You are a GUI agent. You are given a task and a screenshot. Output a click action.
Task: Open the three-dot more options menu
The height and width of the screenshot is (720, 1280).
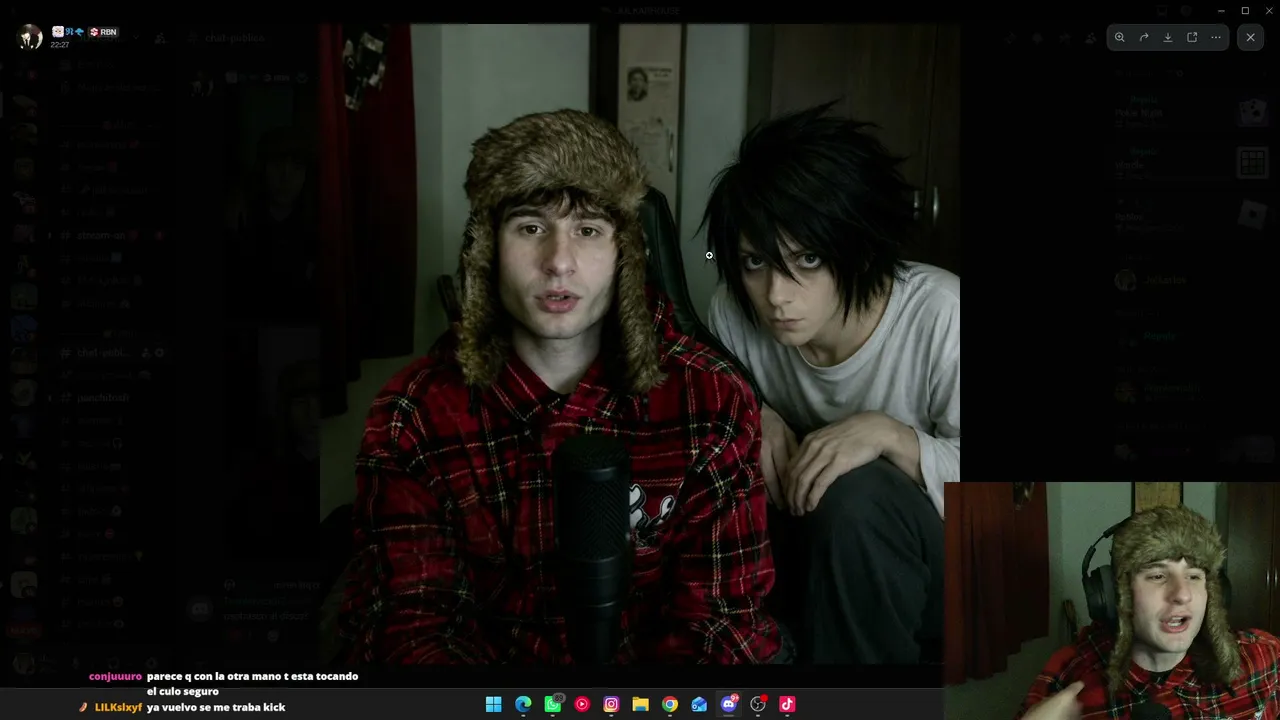tap(1216, 37)
